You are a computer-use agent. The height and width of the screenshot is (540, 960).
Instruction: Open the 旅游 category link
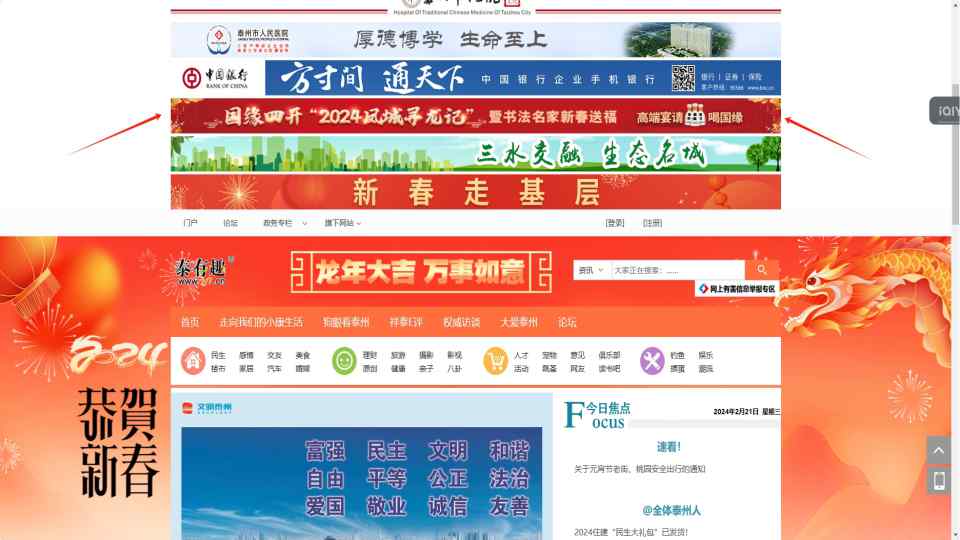pyautogui.click(x=398, y=355)
